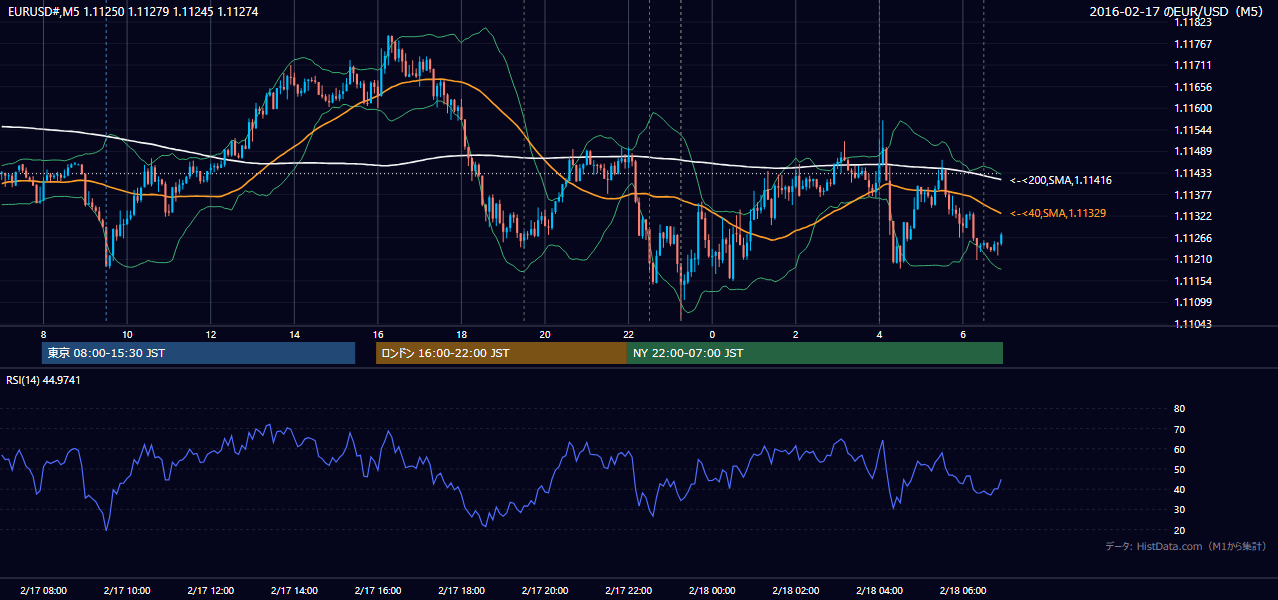This screenshot has height=600, width=1278.
Task: Select the NY 22:00-07:00 JST session bar
Action: [815, 353]
